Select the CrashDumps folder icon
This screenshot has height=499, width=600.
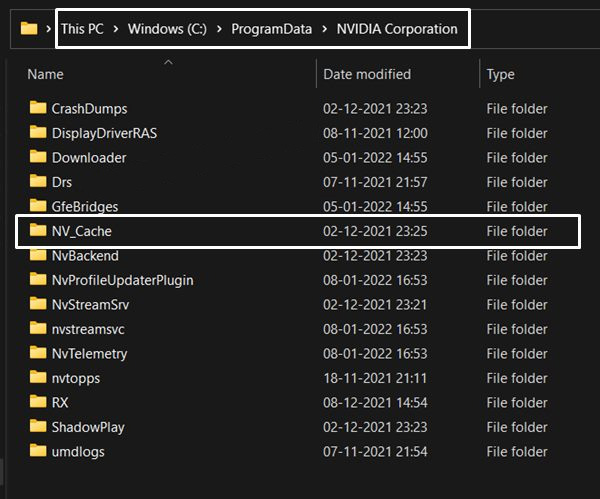tap(38, 108)
